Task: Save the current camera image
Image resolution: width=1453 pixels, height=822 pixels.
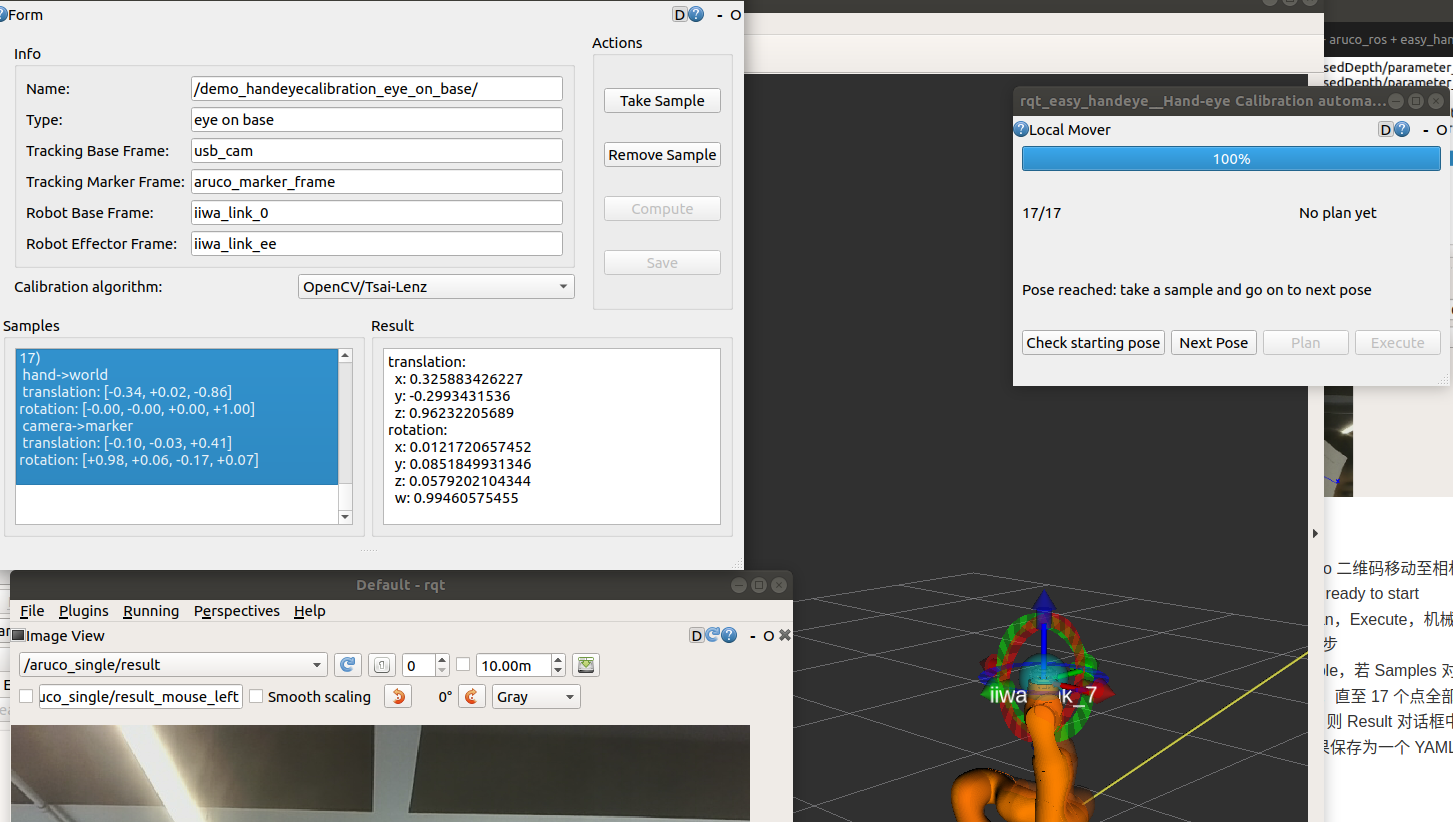Action: click(586, 664)
